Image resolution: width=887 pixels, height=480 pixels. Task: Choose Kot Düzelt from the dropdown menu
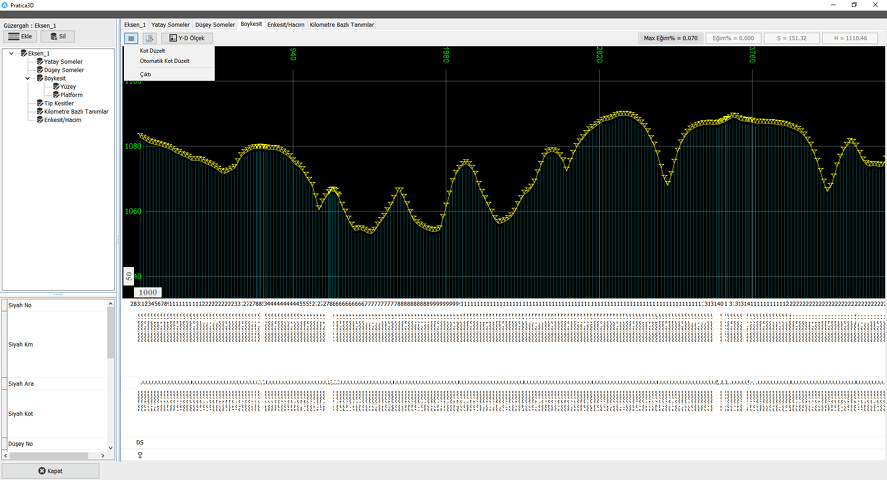coord(153,50)
